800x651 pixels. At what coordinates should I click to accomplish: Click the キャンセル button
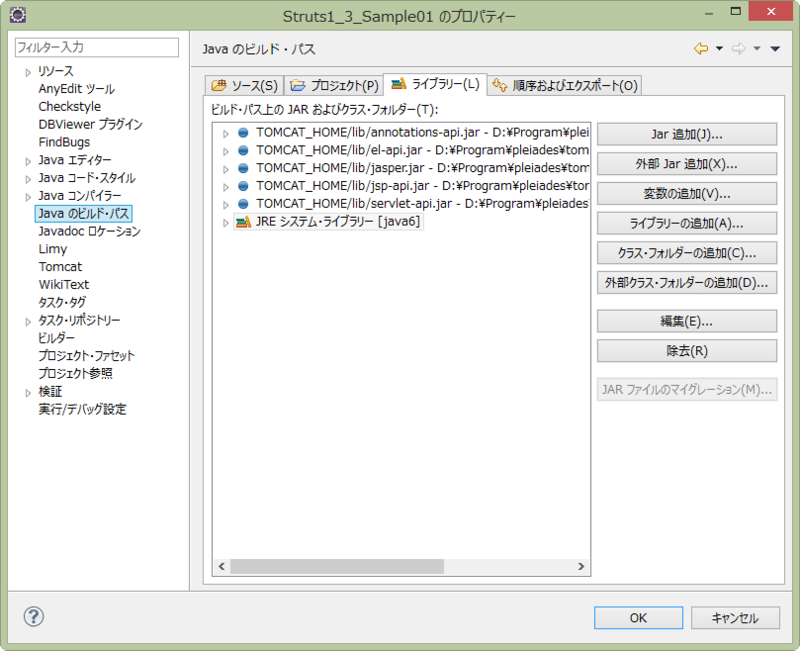coord(735,618)
